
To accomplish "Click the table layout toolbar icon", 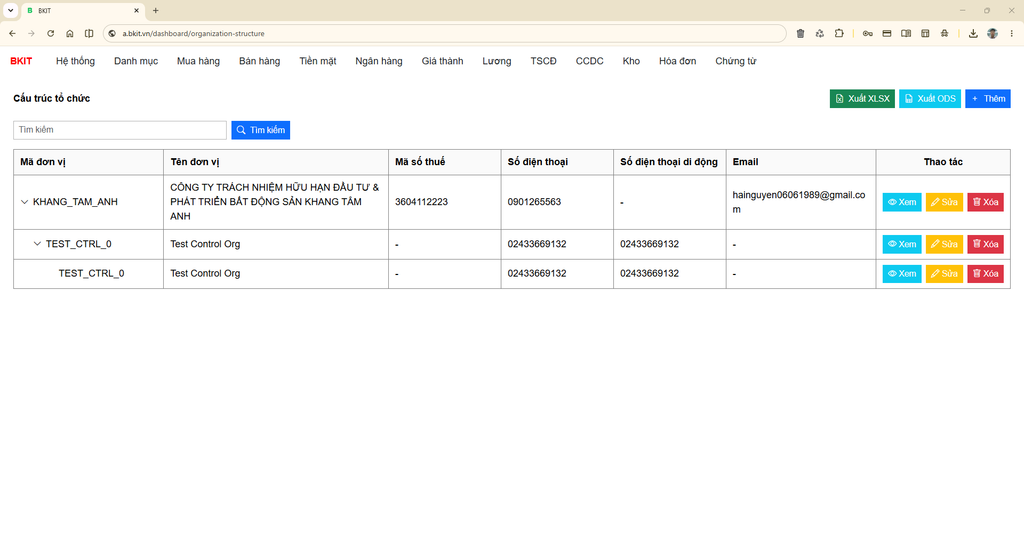I will pyautogui.click(x=925, y=33).
